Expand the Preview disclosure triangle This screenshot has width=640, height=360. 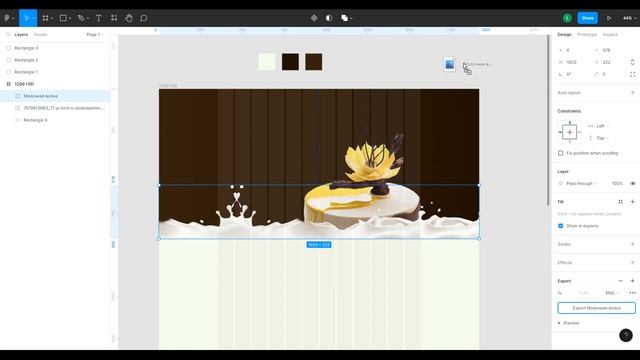[x=559, y=323]
